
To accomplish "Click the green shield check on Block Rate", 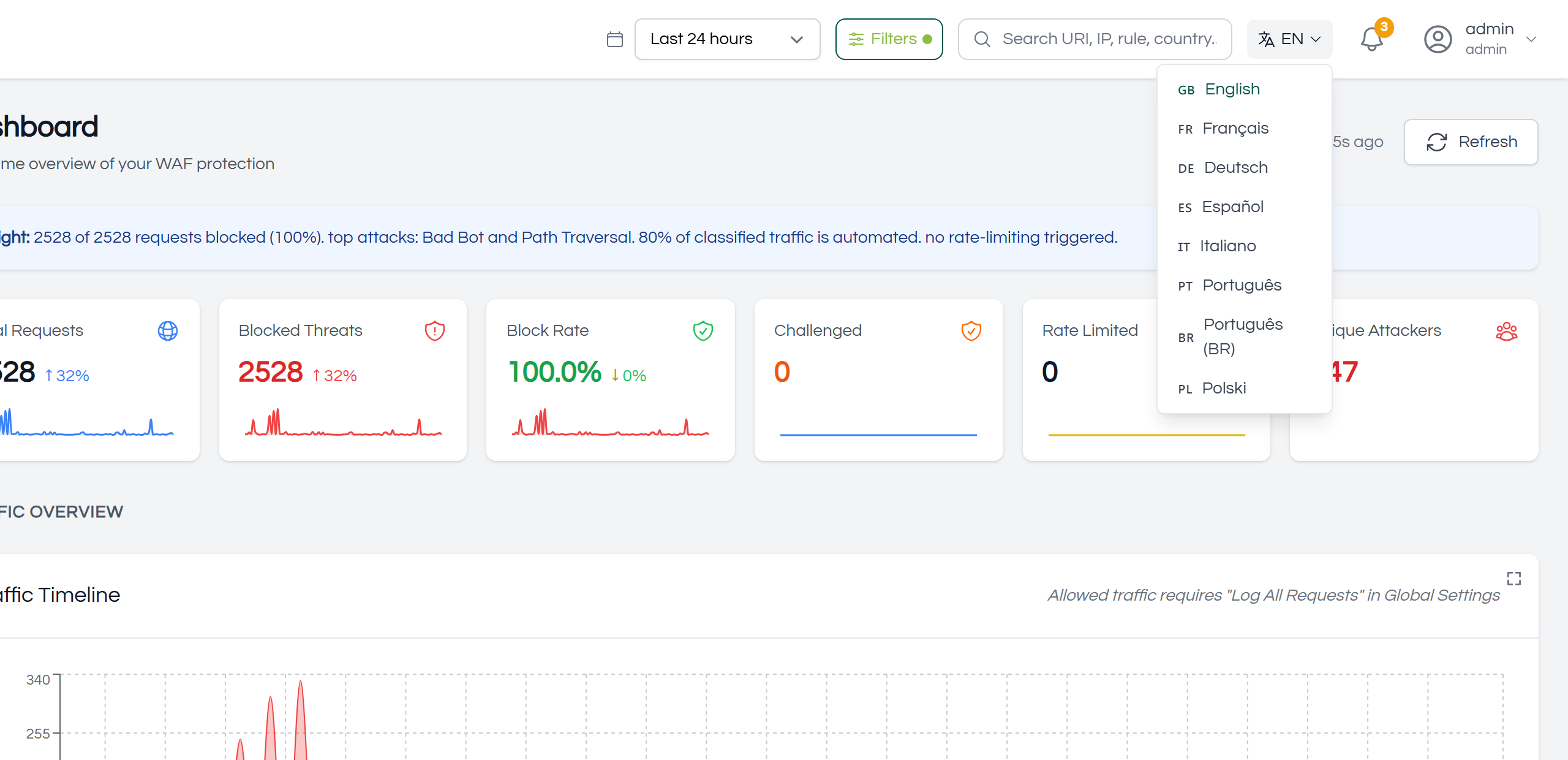I will click(x=703, y=331).
